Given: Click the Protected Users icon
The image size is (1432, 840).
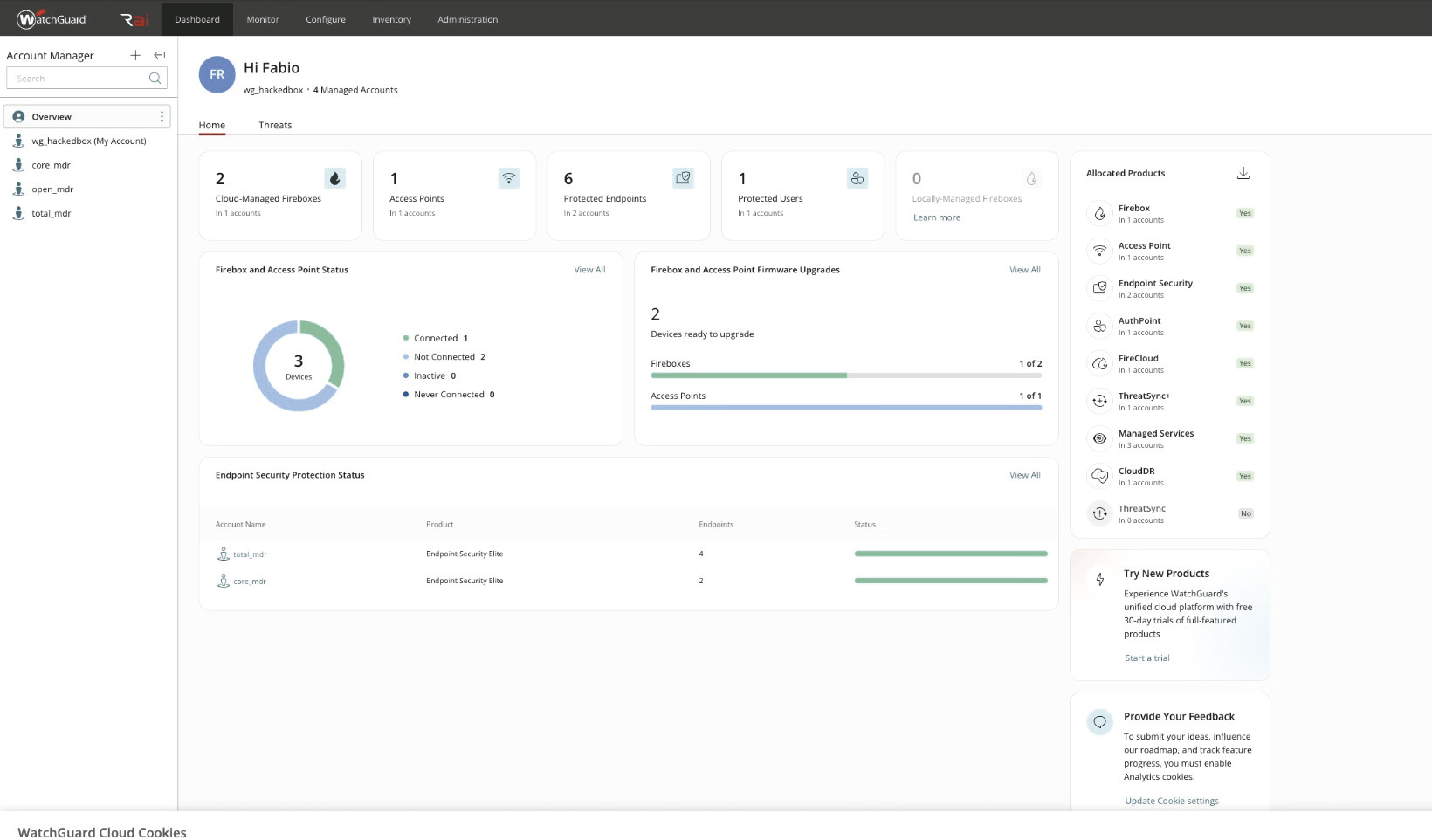Looking at the screenshot, I should pos(857,178).
